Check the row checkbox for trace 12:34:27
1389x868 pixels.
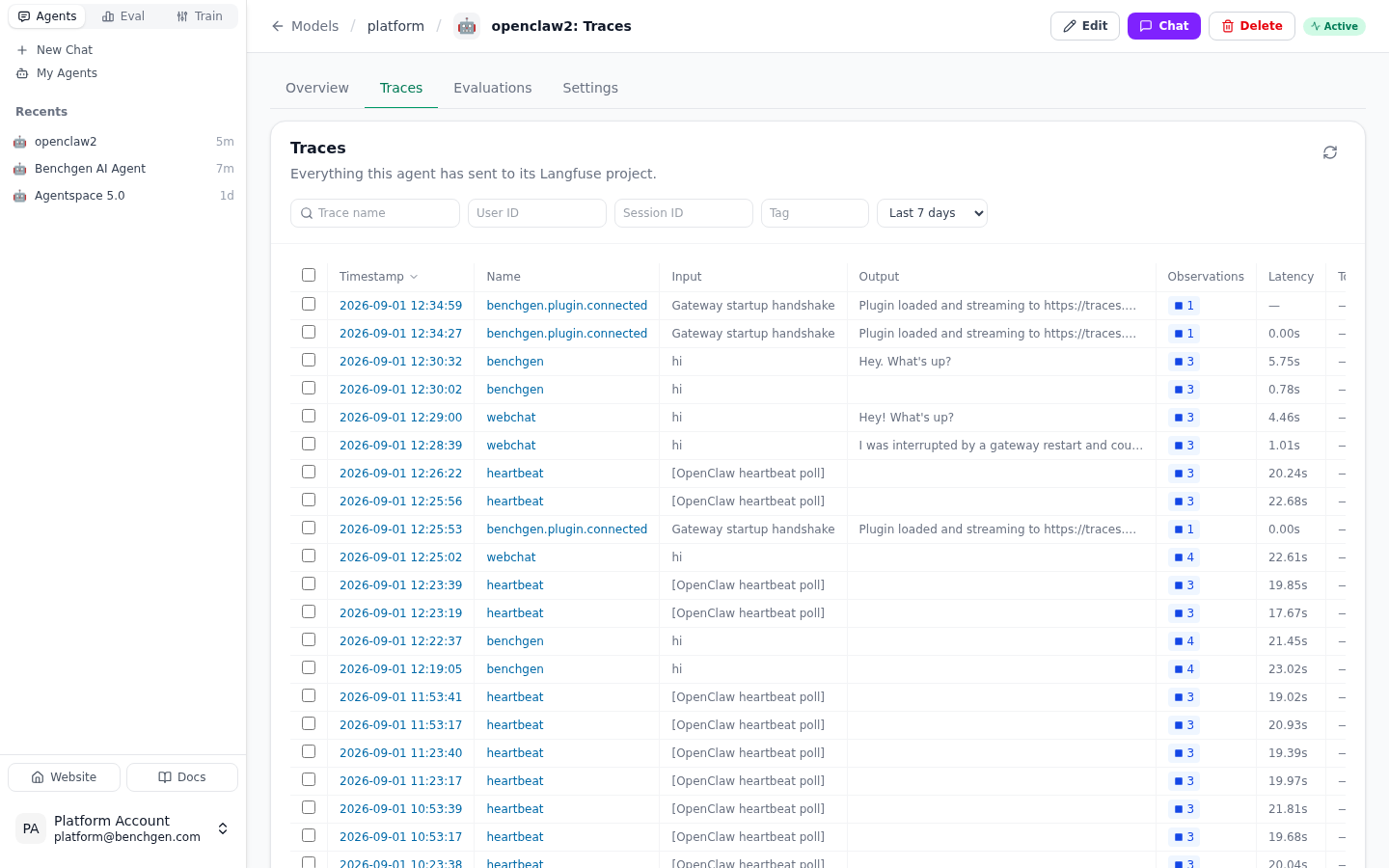pos(309,332)
